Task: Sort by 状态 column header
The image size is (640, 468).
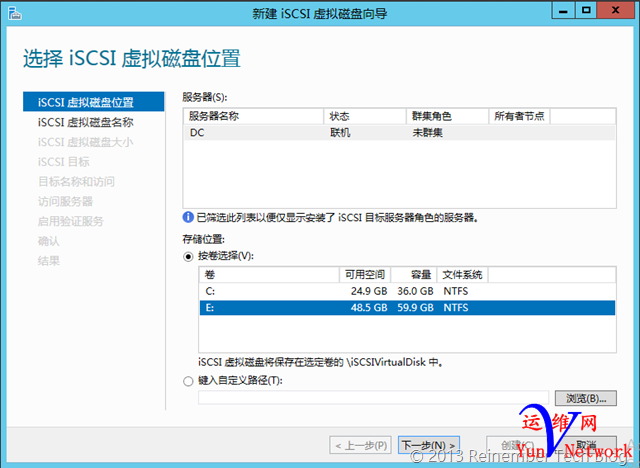Action: (x=365, y=116)
